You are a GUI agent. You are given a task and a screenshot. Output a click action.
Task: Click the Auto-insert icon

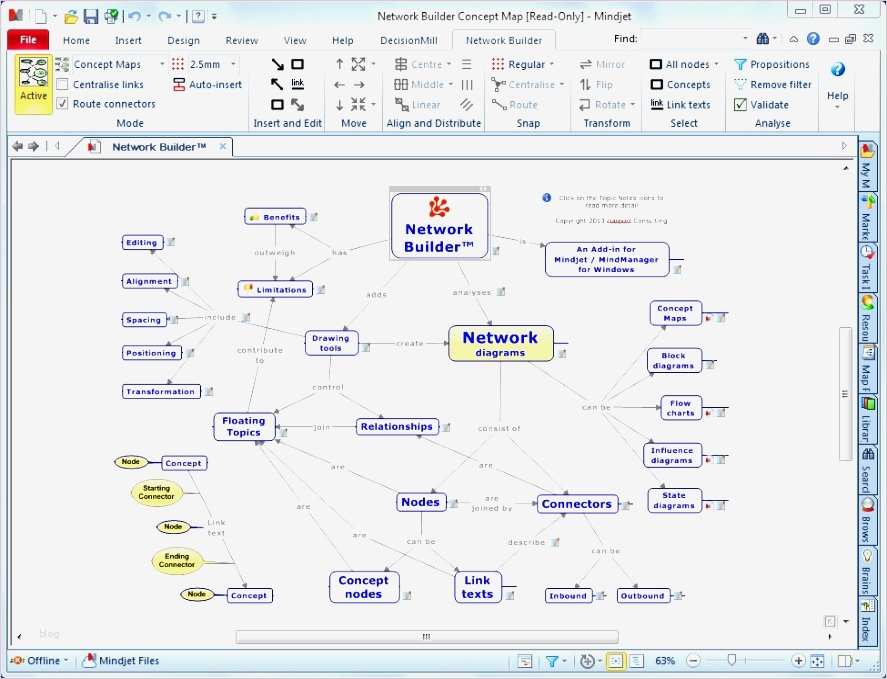179,84
